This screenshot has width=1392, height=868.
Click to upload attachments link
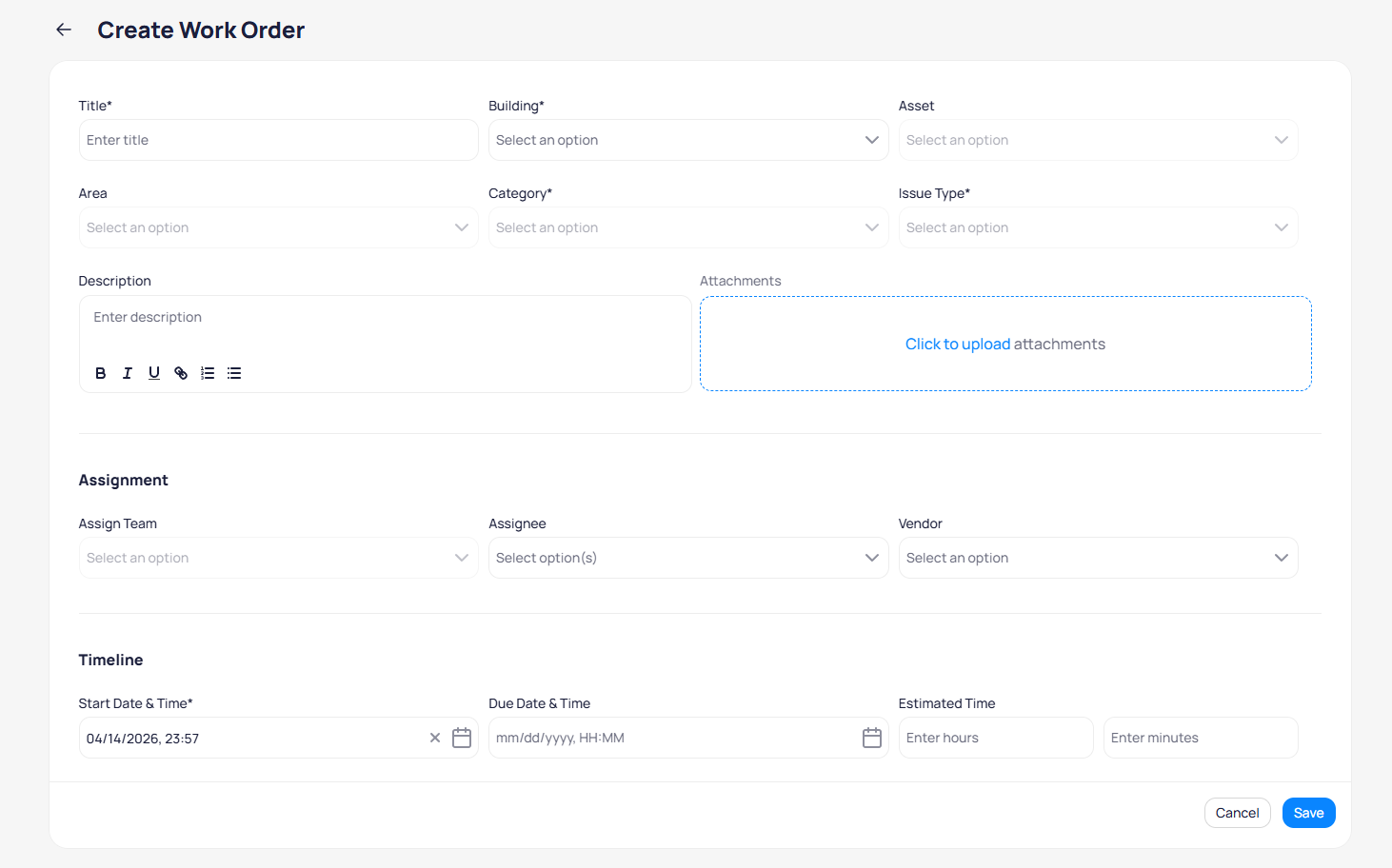coord(957,345)
